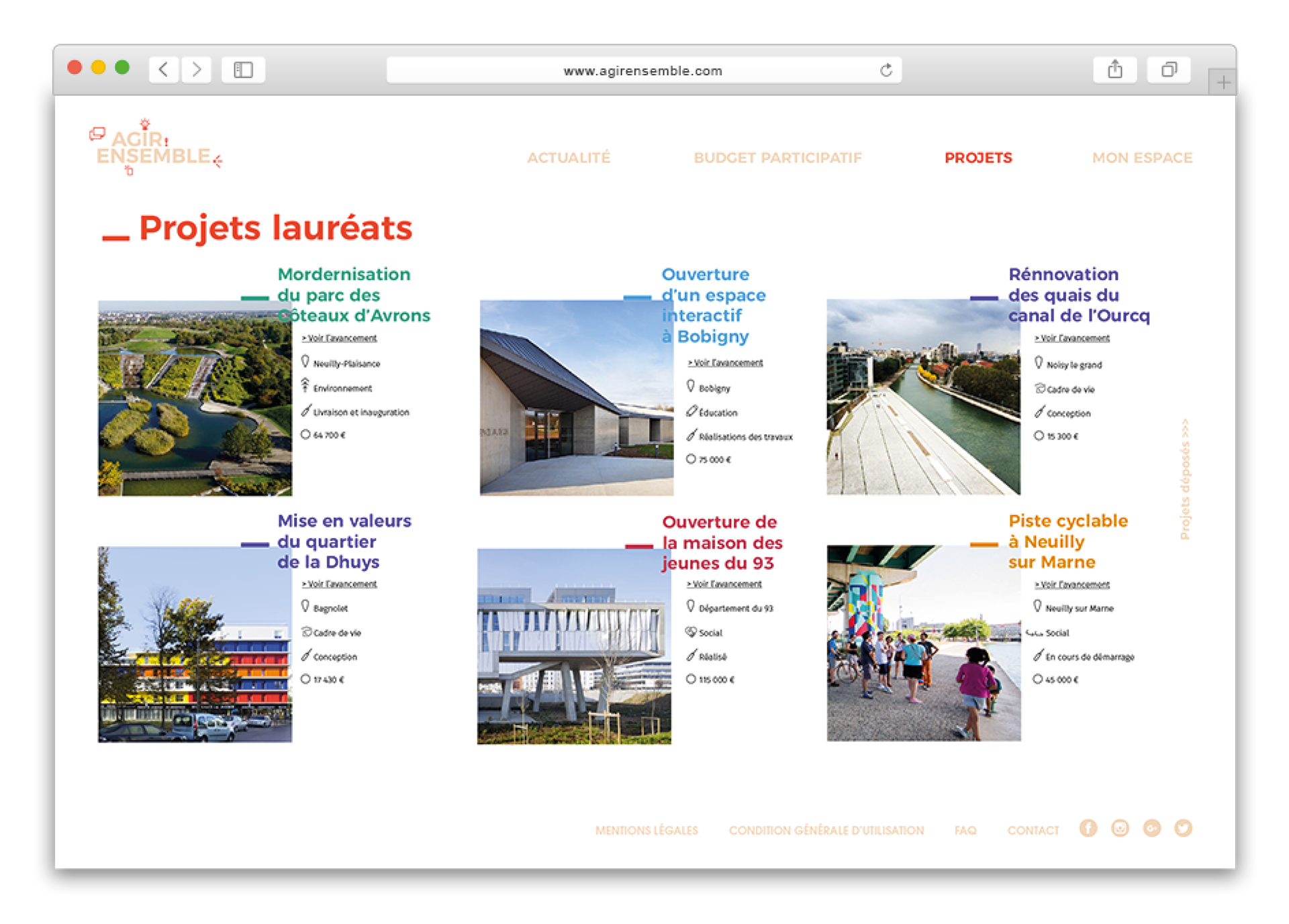
Task: Switch to the vertical Projets déposés tab
Action: click(x=1185, y=479)
